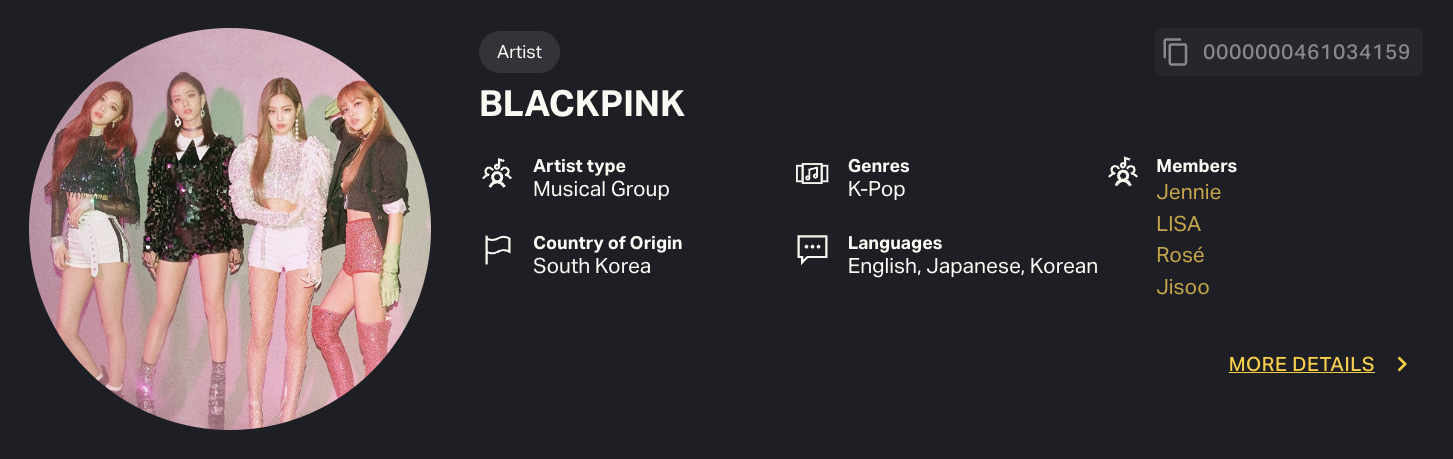
Task: Click the copy ID icon
Action: (x=1176, y=52)
